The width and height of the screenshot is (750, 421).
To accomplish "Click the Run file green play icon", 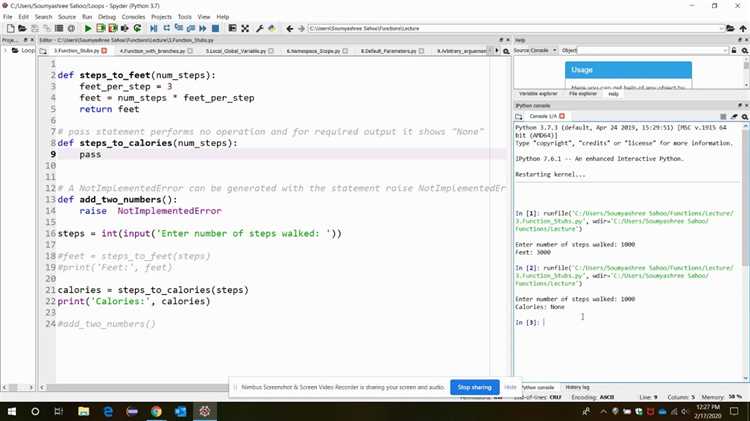I will click(88, 29).
